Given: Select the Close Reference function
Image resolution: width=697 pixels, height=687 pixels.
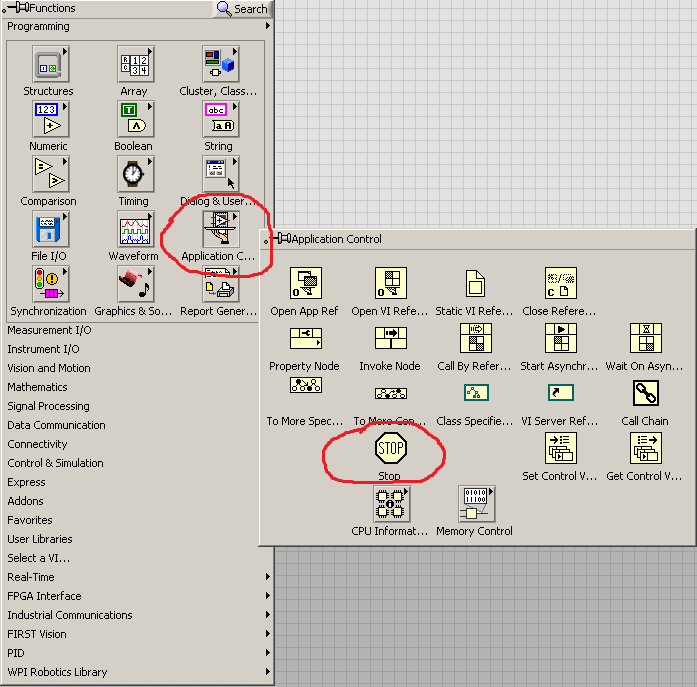Looking at the screenshot, I should pyautogui.click(x=560, y=284).
